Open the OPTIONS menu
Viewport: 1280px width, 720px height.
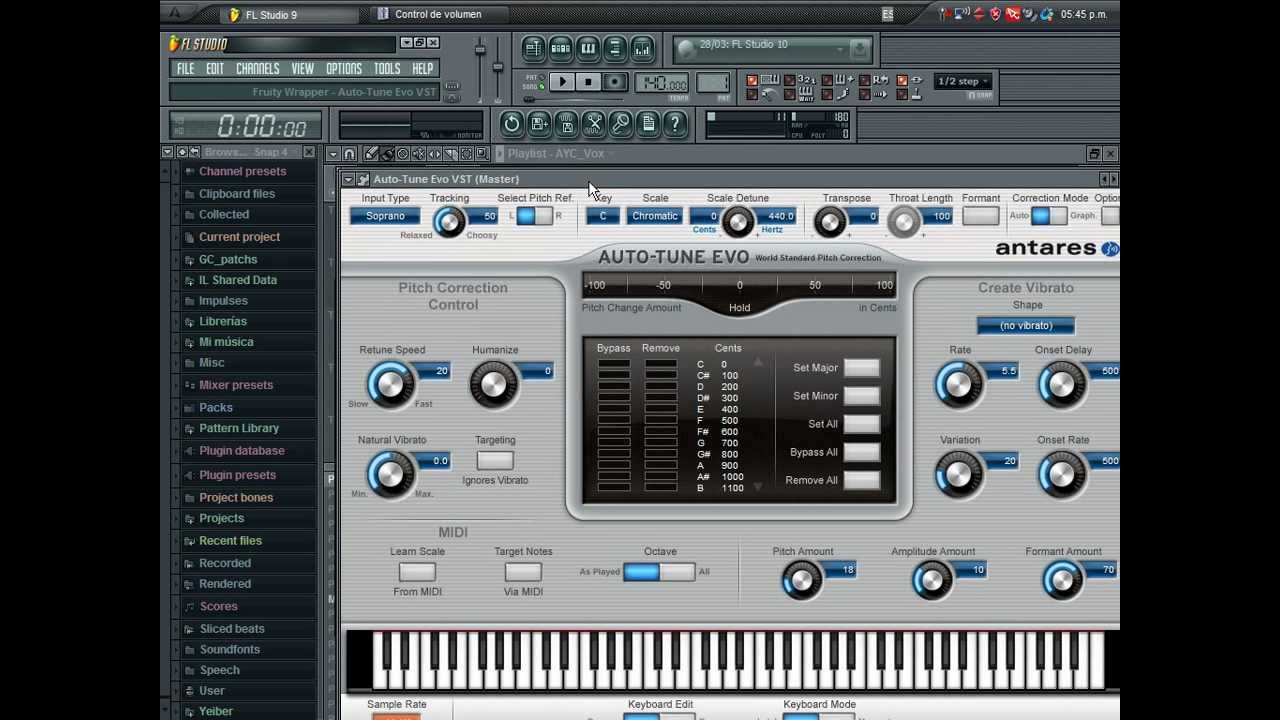(x=344, y=69)
